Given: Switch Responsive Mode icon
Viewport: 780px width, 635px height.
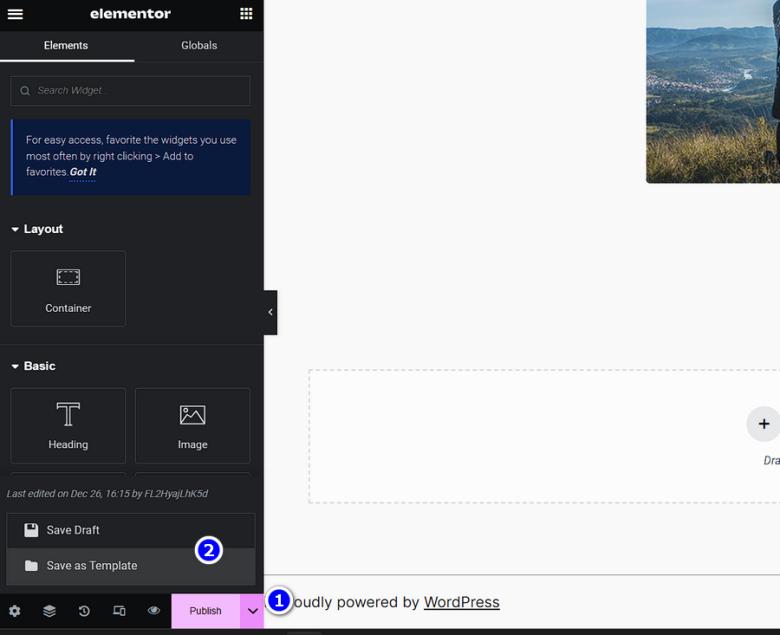Looking at the screenshot, I should coord(119,611).
